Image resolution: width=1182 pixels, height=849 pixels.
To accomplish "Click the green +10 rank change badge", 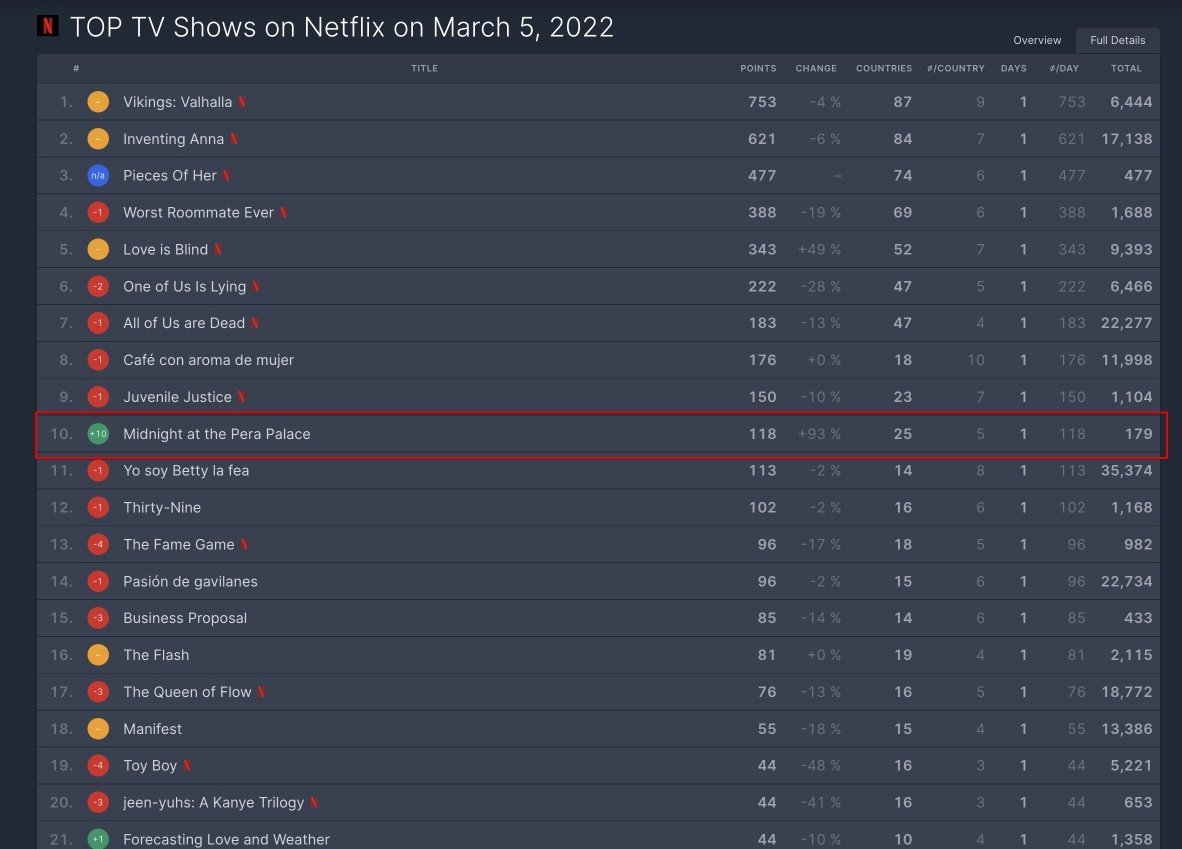I will (98, 434).
